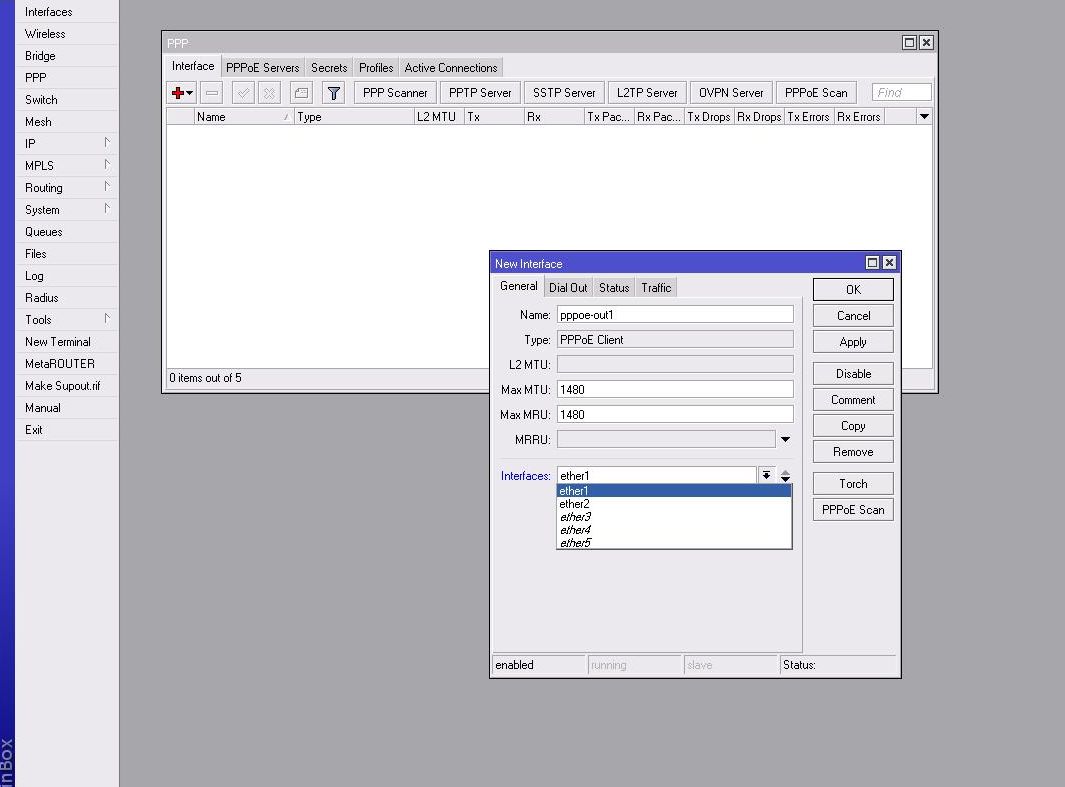Open Bridge in the sidebar menu

click(x=67, y=56)
